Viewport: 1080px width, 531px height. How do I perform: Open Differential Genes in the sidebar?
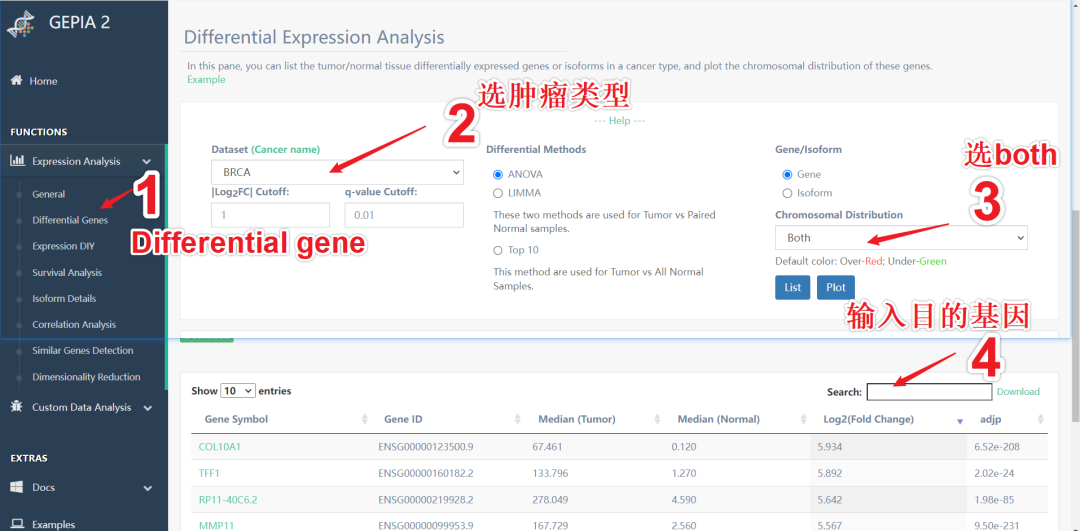(x=70, y=220)
